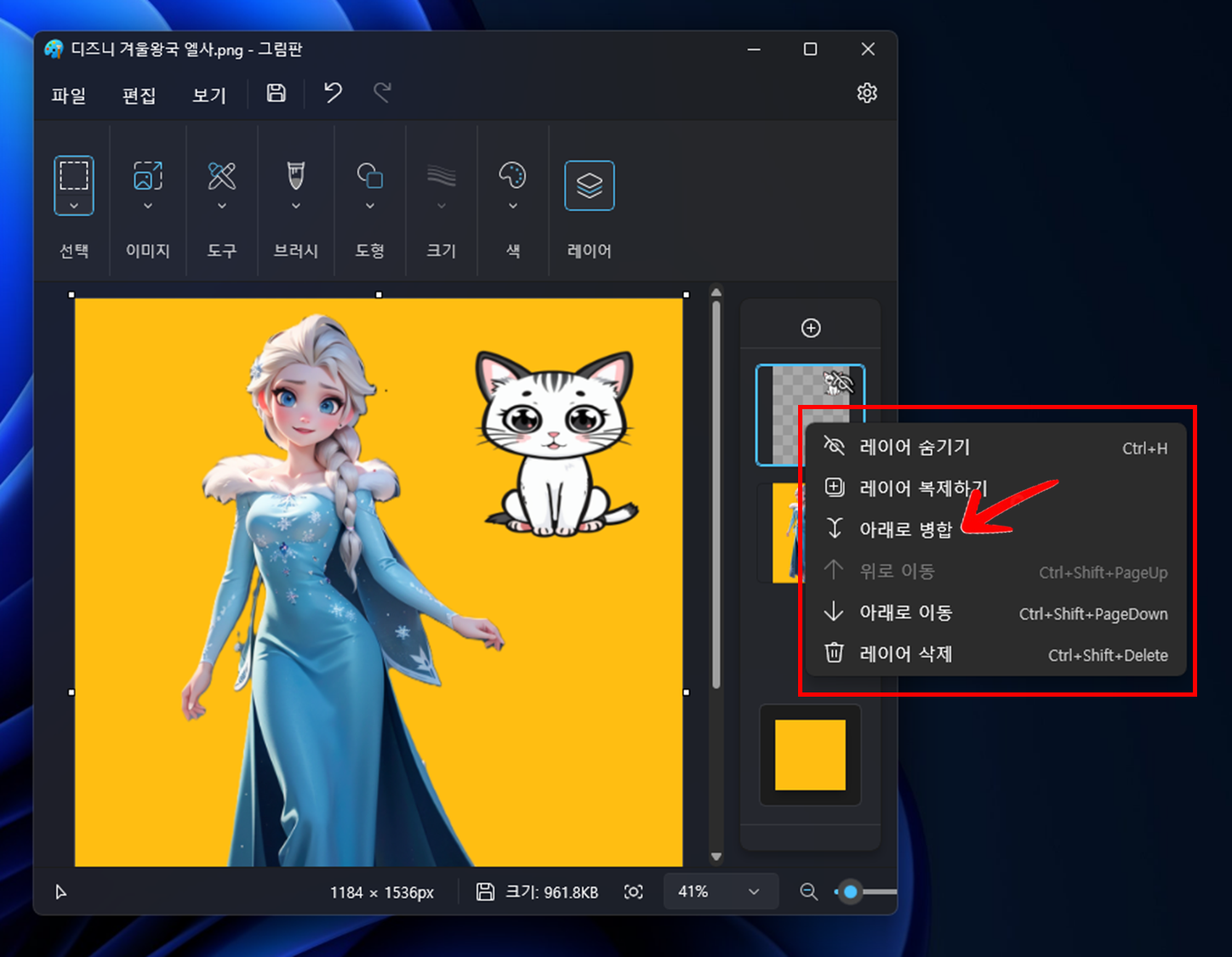Click the 레이어 label under layers icon

[590, 251]
